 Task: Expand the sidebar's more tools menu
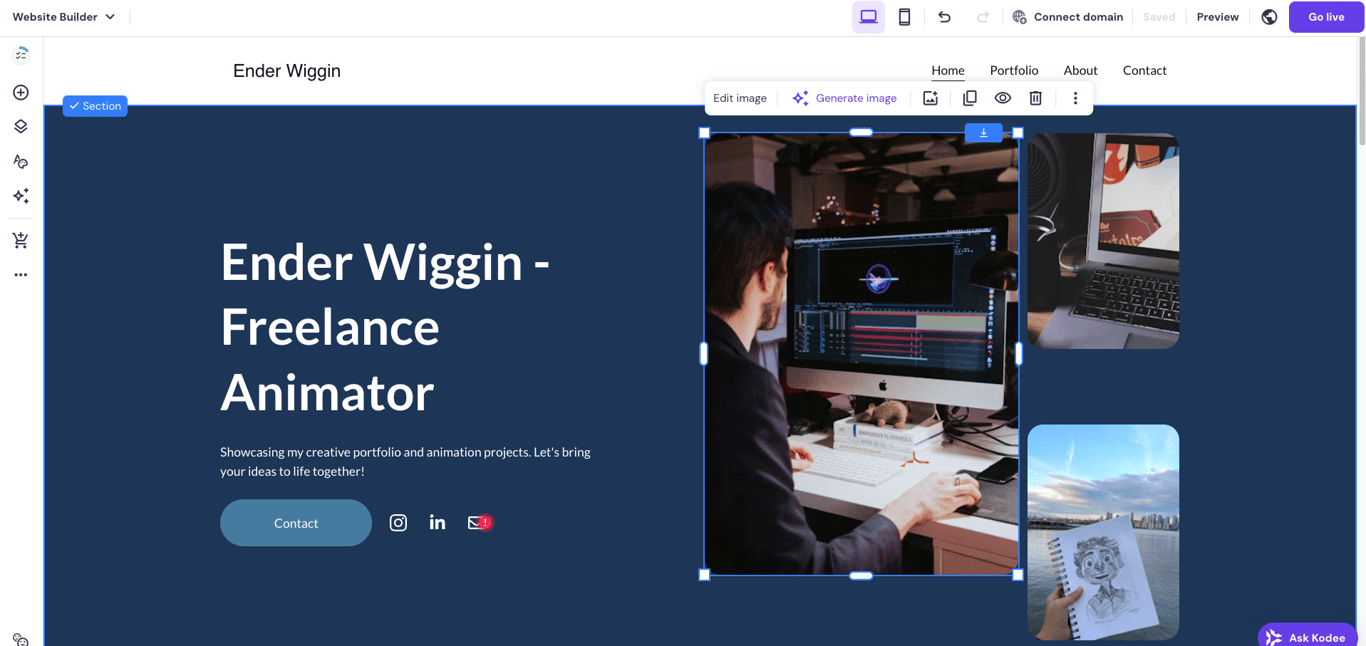tap(20, 274)
